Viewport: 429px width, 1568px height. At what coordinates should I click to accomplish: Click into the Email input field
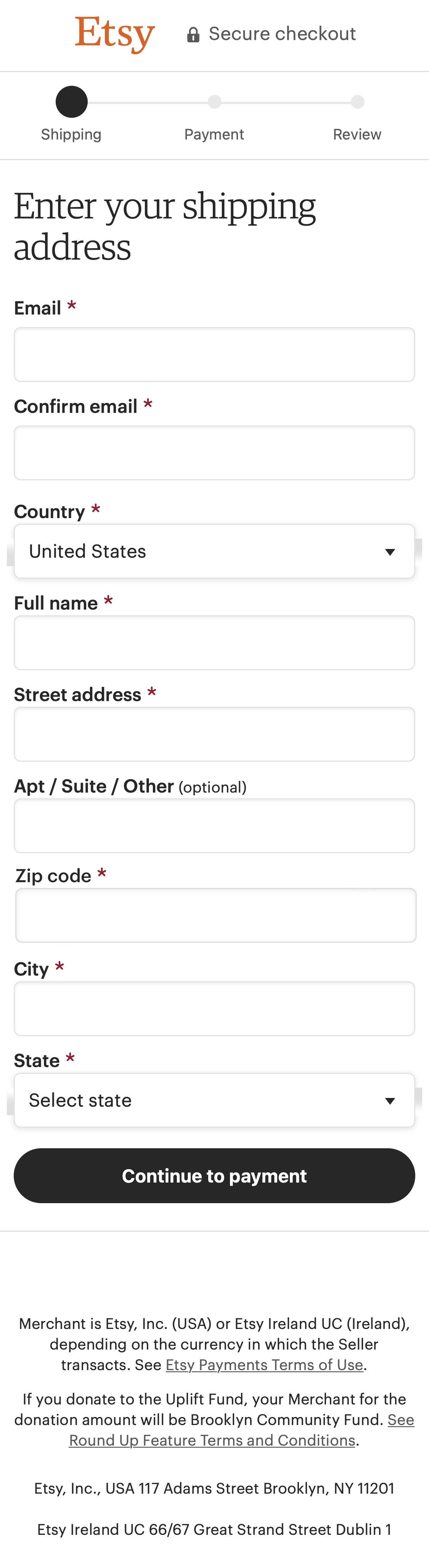(214, 354)
